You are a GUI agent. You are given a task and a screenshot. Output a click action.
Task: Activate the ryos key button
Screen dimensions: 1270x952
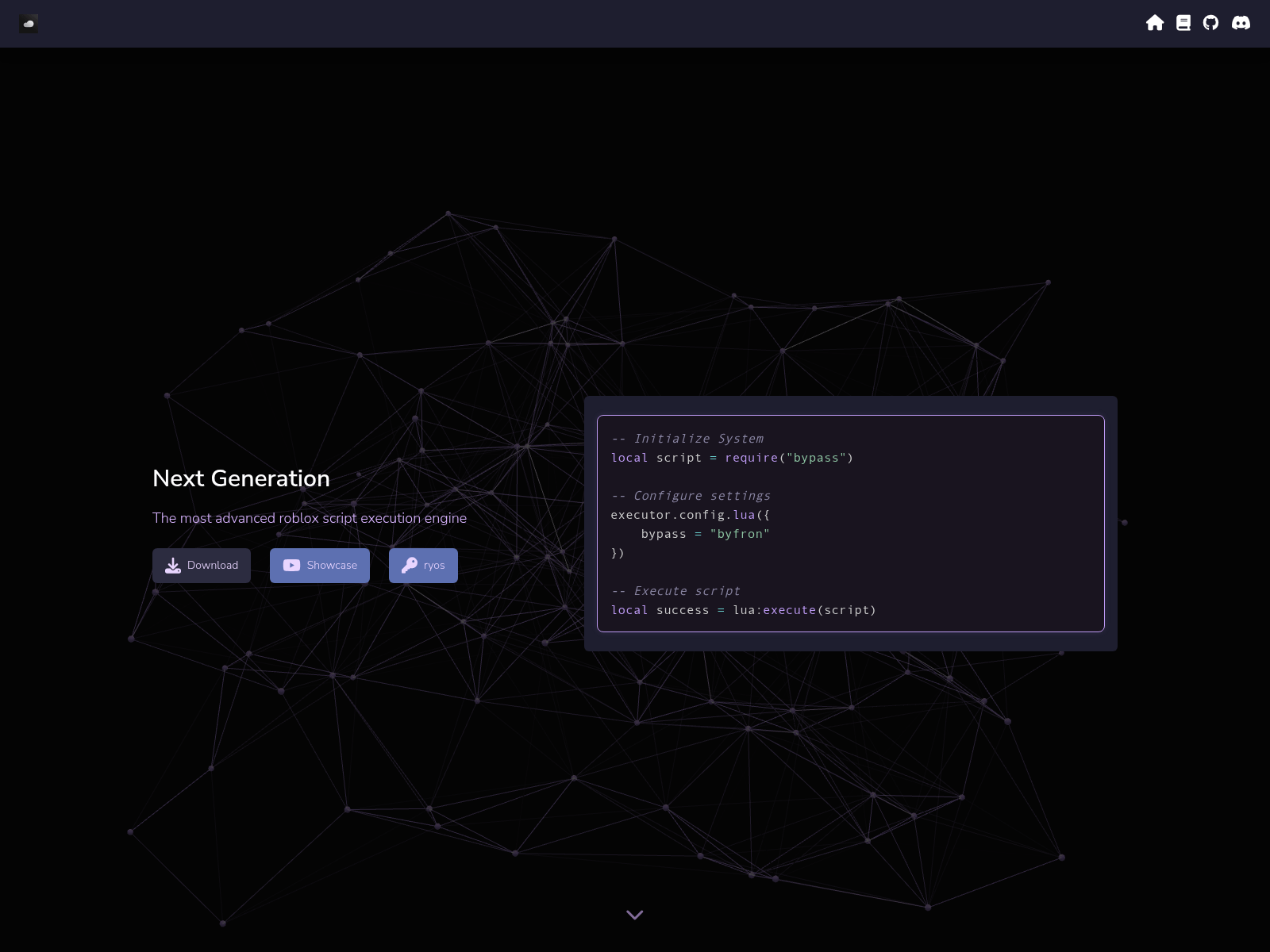coord(422,565)
